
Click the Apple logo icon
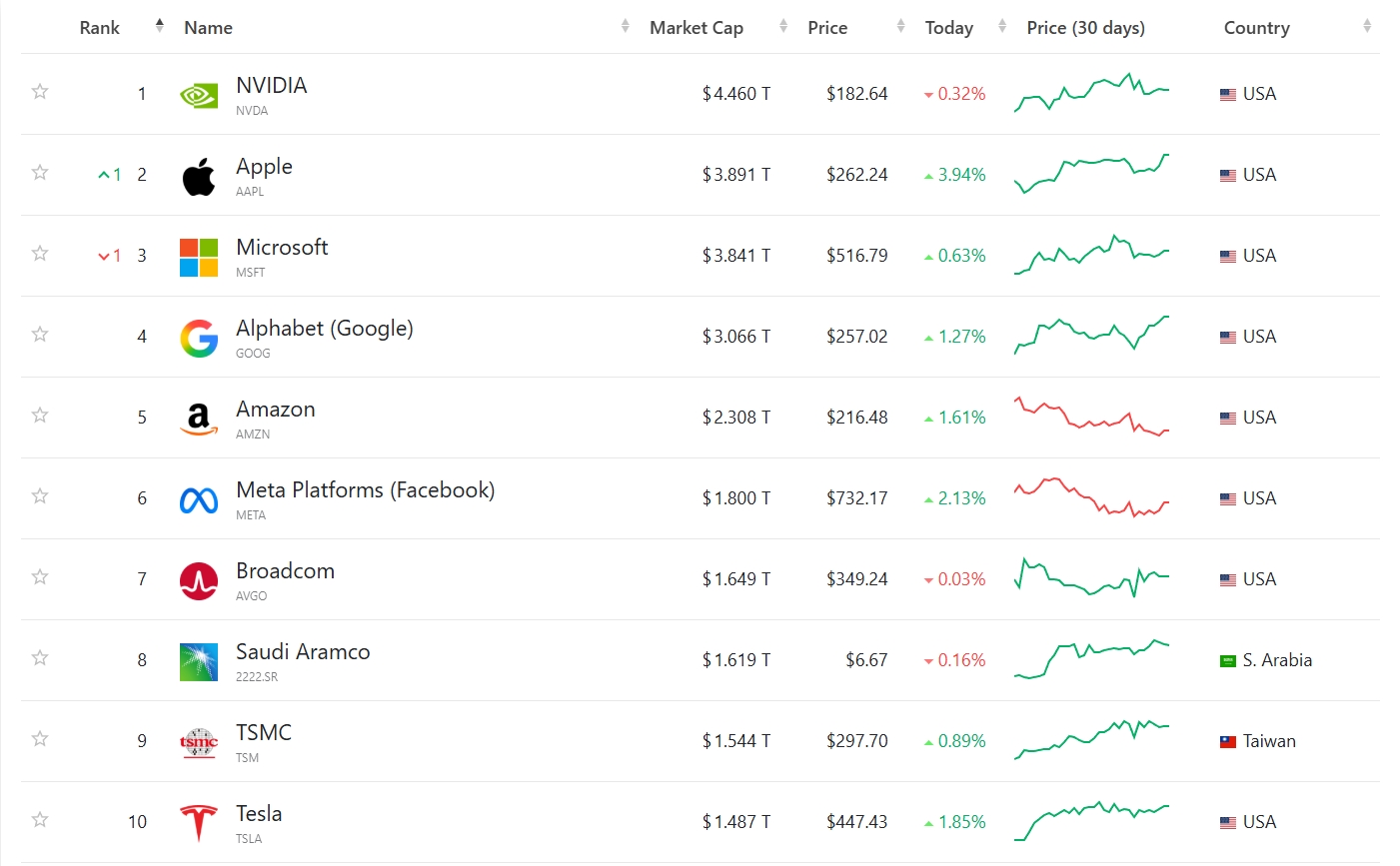(x=199, y=176)
